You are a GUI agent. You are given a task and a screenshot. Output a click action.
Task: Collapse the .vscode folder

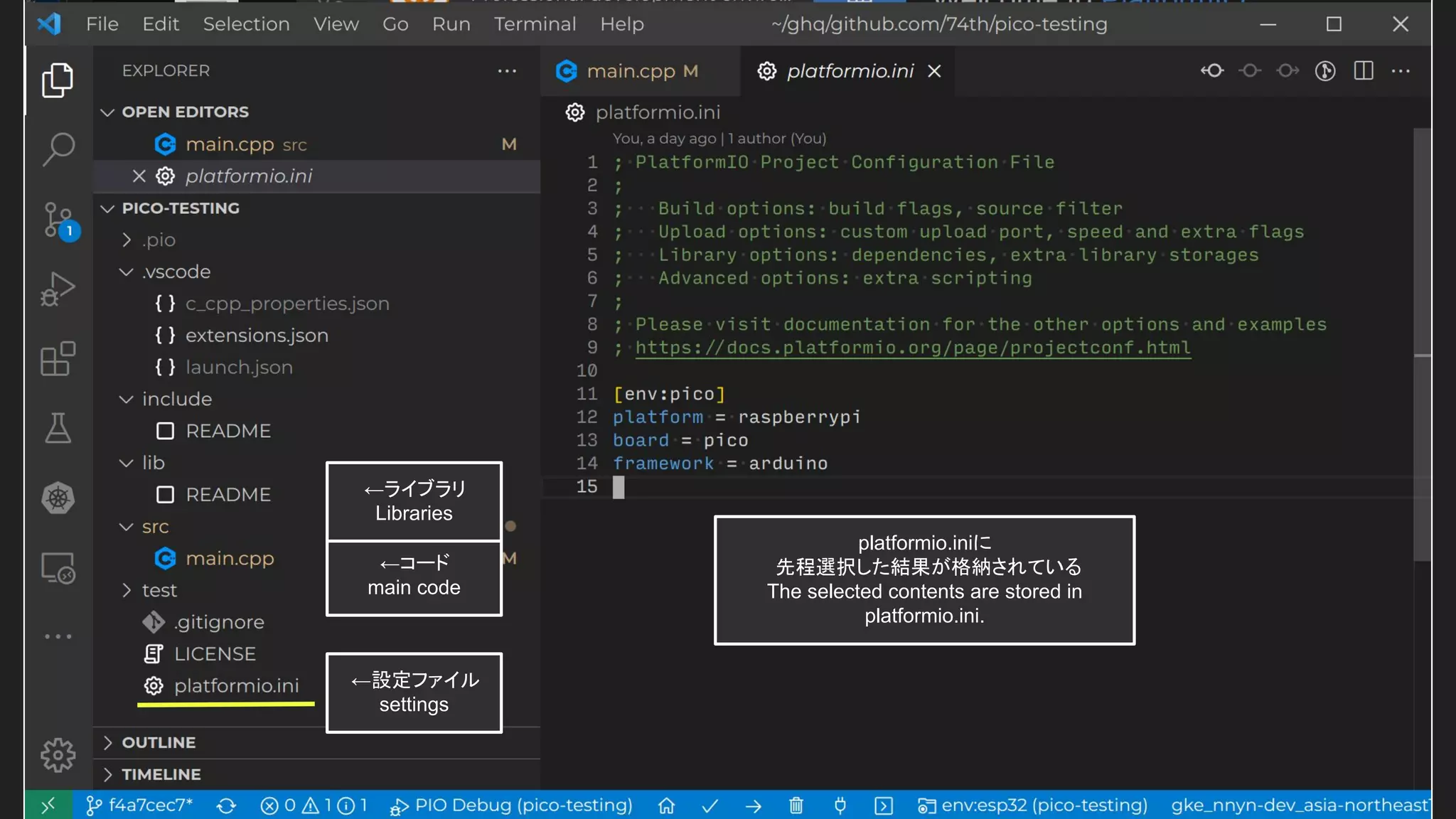pos(316,272)
